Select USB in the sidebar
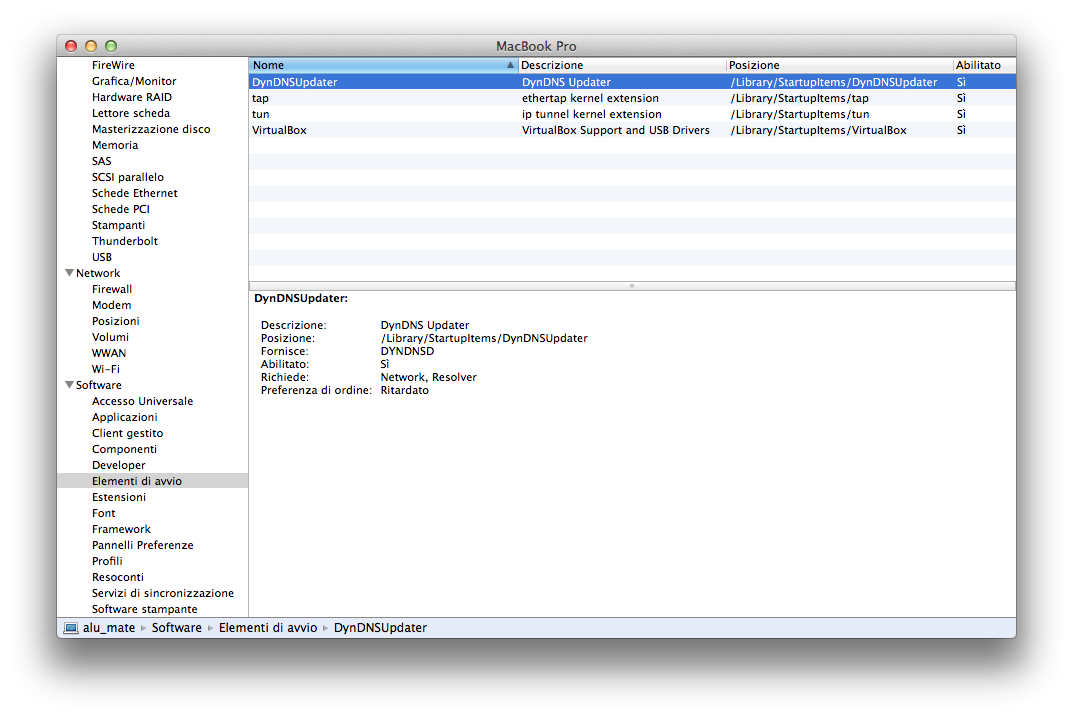The image size is (1073, 717). point(102,257)
